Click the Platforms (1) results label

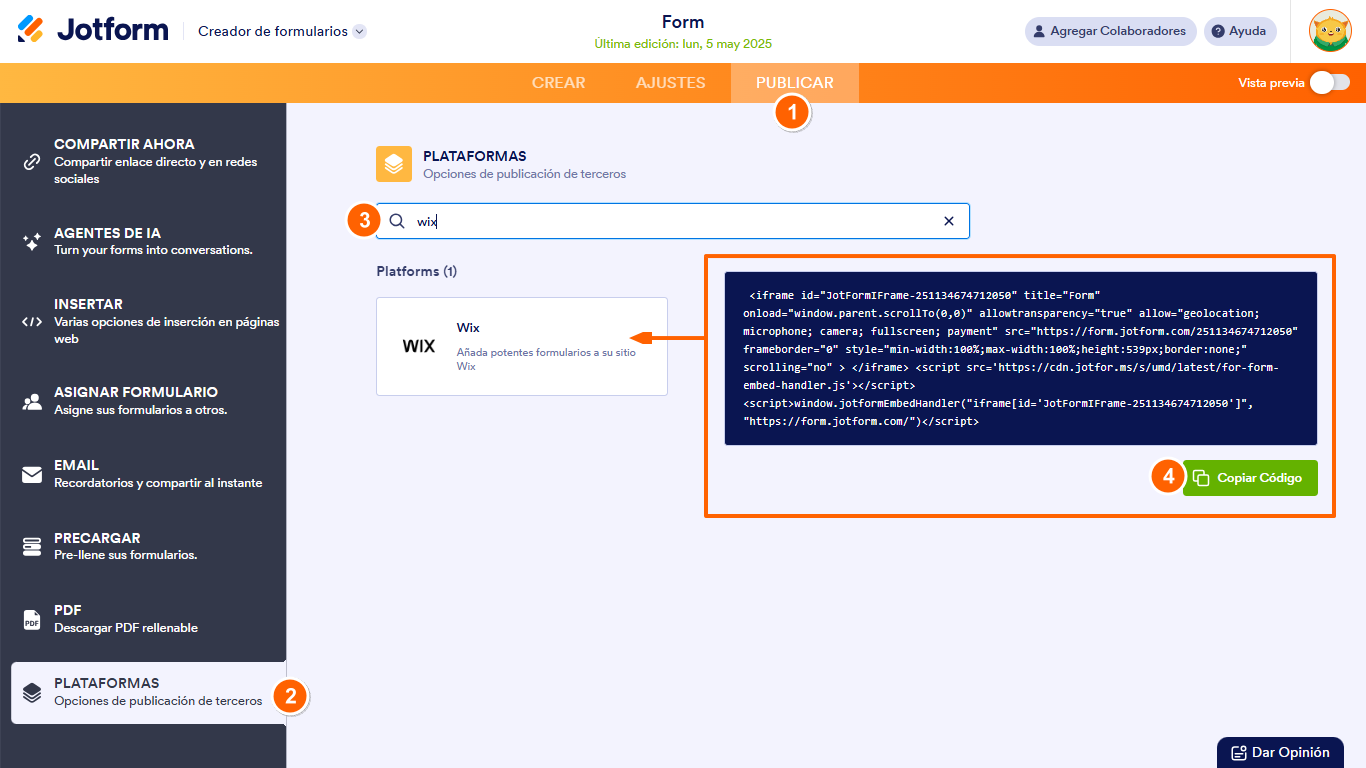[x=416, y=271]
